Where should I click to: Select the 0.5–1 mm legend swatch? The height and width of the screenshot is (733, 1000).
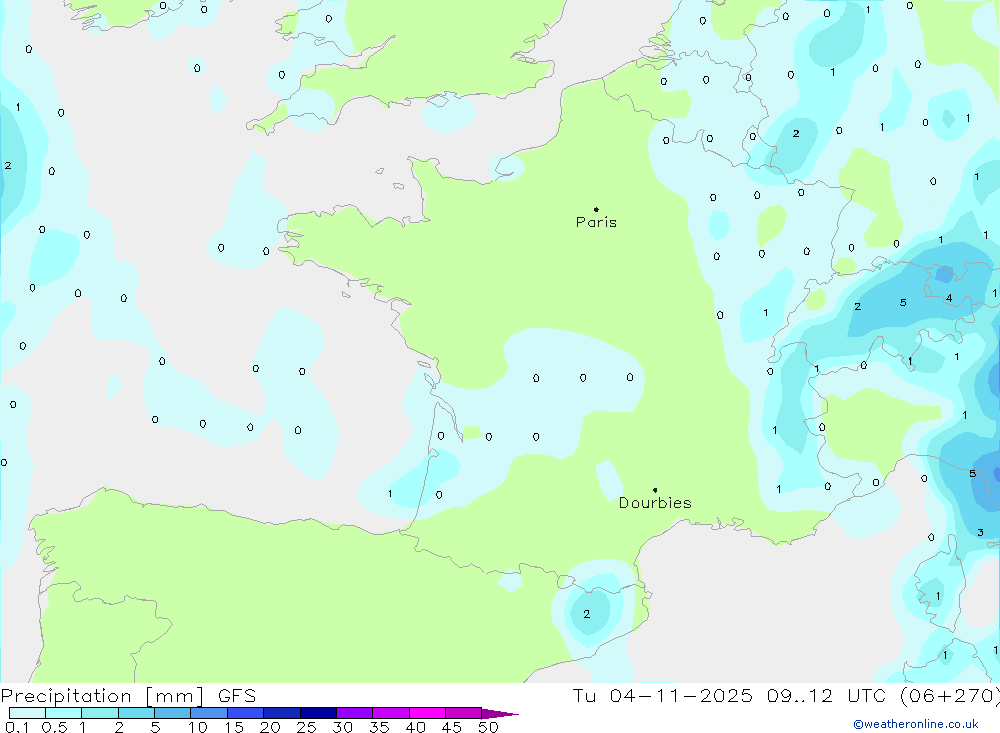(63, 713)
